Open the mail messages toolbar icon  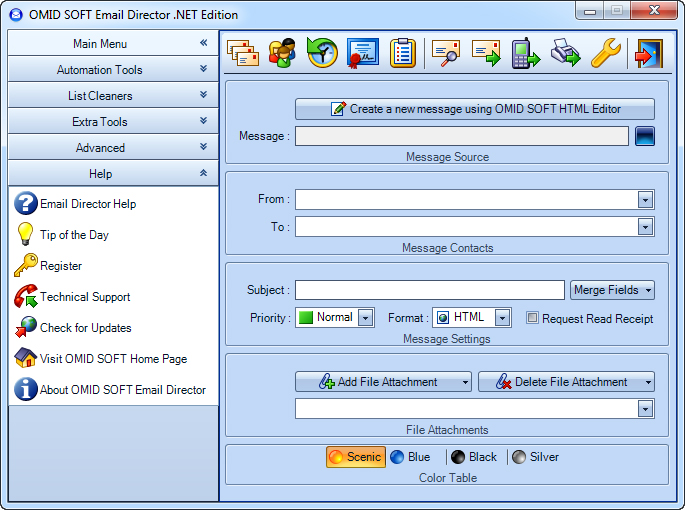243,53
